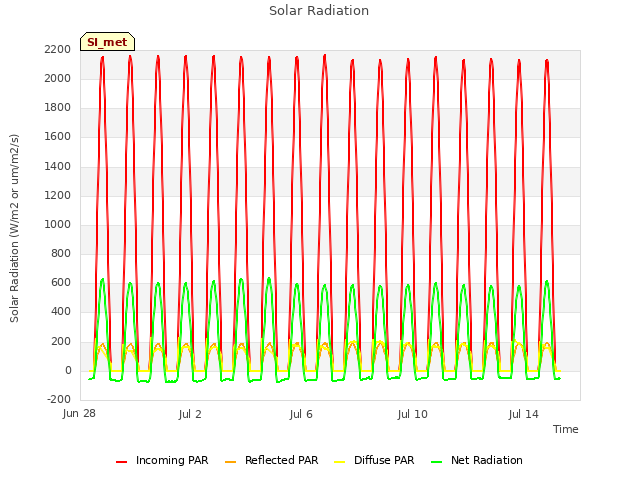Click the 2200 y-axis tick value
Viewport: 640px width, 480px height.
(58, 49)
